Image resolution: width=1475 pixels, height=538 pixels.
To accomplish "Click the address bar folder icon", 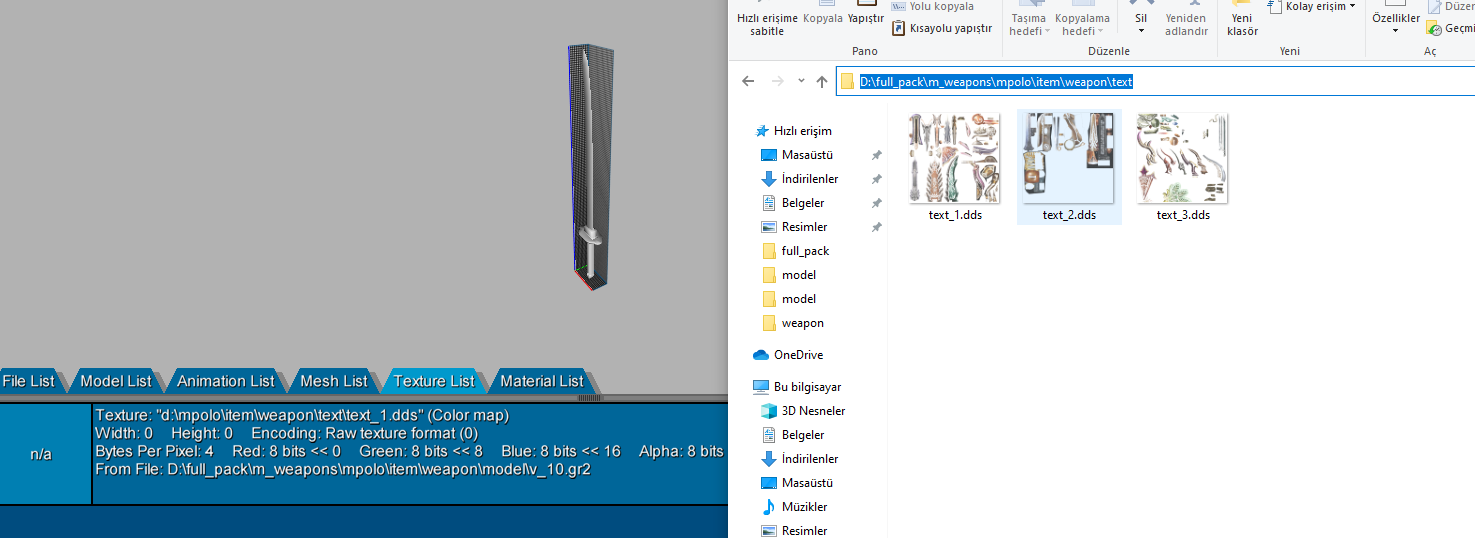I will pyautogui.click(x=848, y=82).
